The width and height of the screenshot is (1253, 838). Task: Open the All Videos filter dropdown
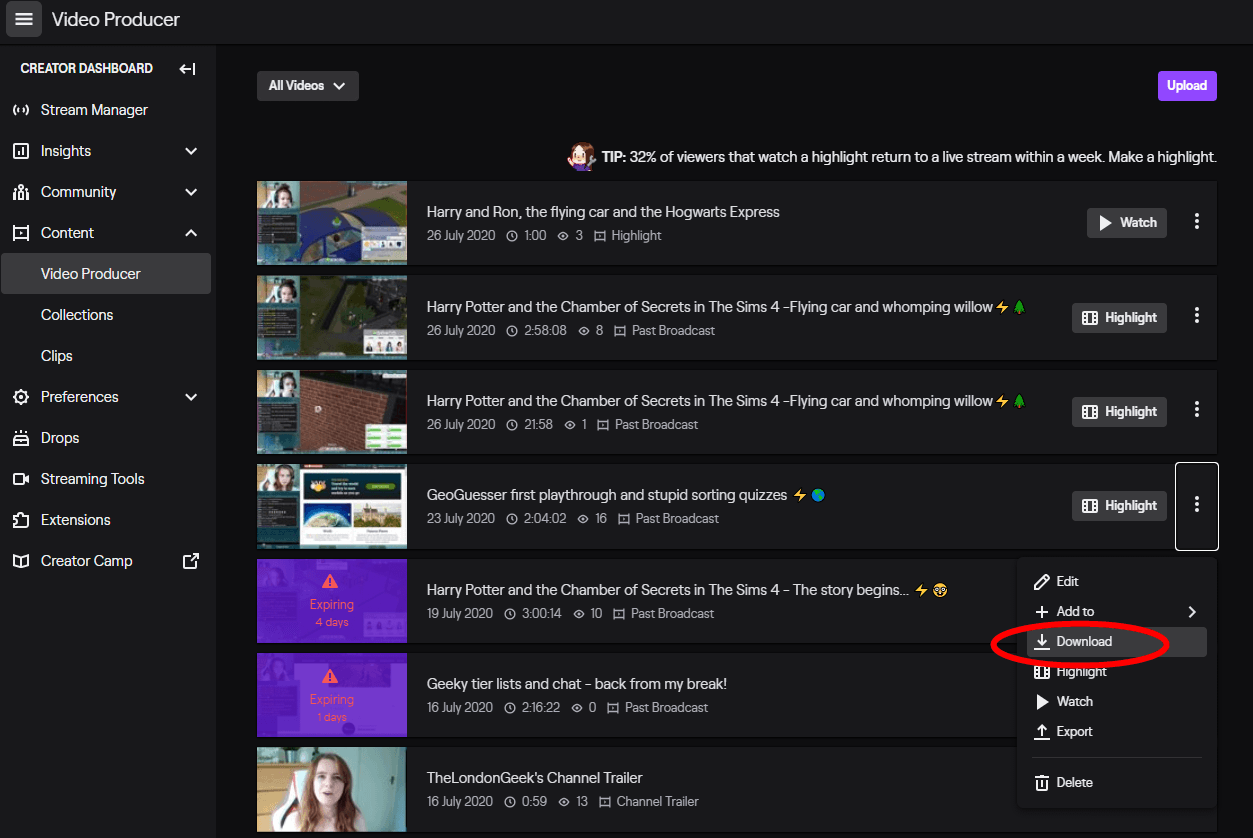pos(308,86)
